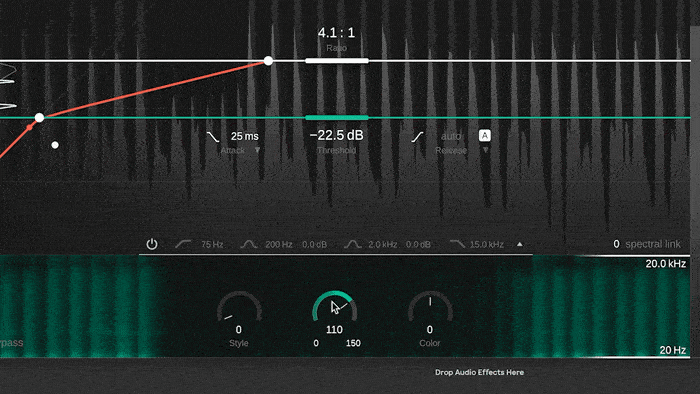Click the 75 Hz filter frequency value
The height and width of the screenshot is (394, 700).
(212, 245)
